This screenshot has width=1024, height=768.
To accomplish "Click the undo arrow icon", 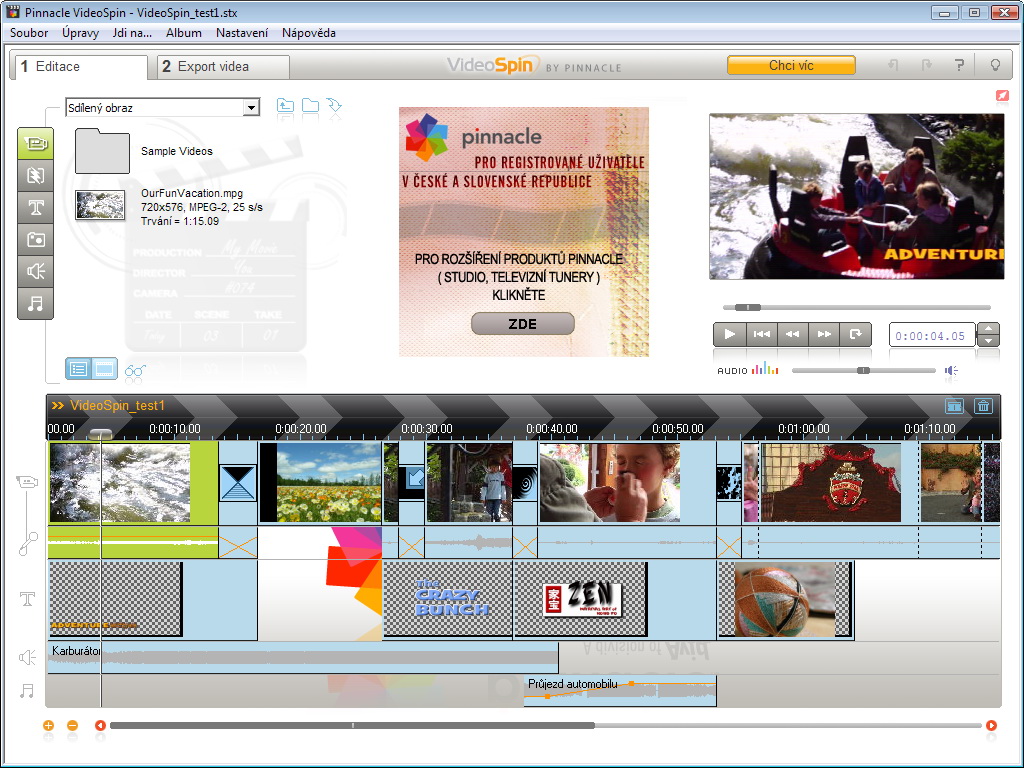I will 893,65.
